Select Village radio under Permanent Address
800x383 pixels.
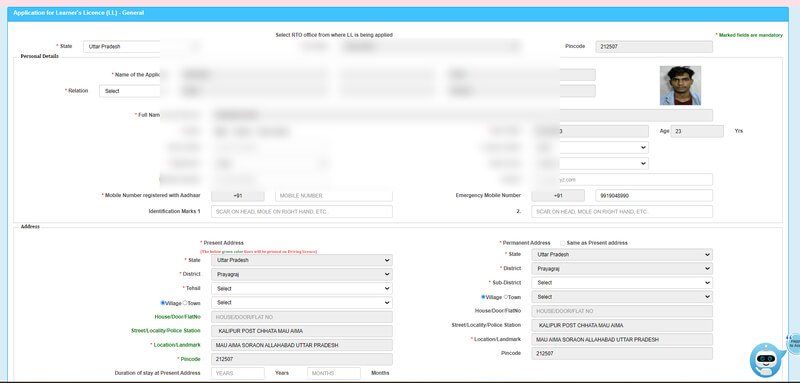[483, 297]
